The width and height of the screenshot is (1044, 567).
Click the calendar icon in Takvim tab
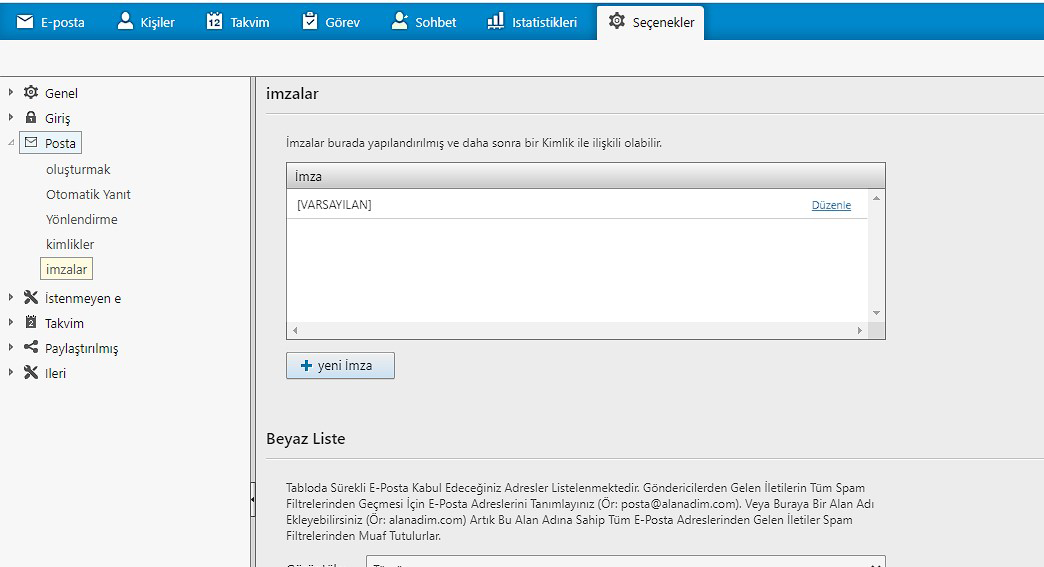(x=214, y=22)
